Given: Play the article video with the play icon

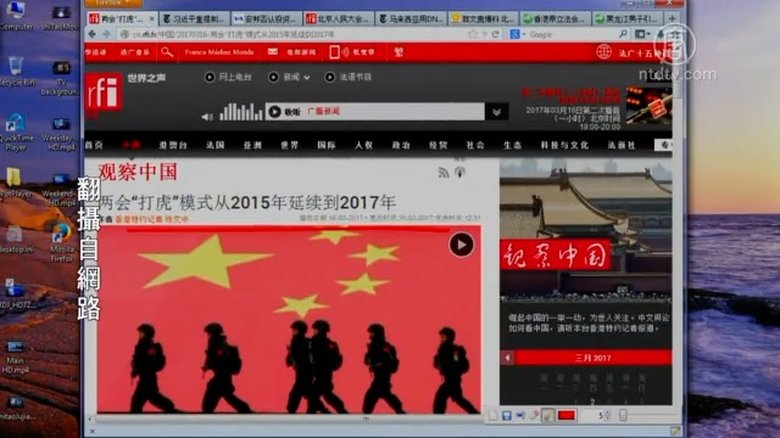Looking at the screenshot, I should coord(461,244).
